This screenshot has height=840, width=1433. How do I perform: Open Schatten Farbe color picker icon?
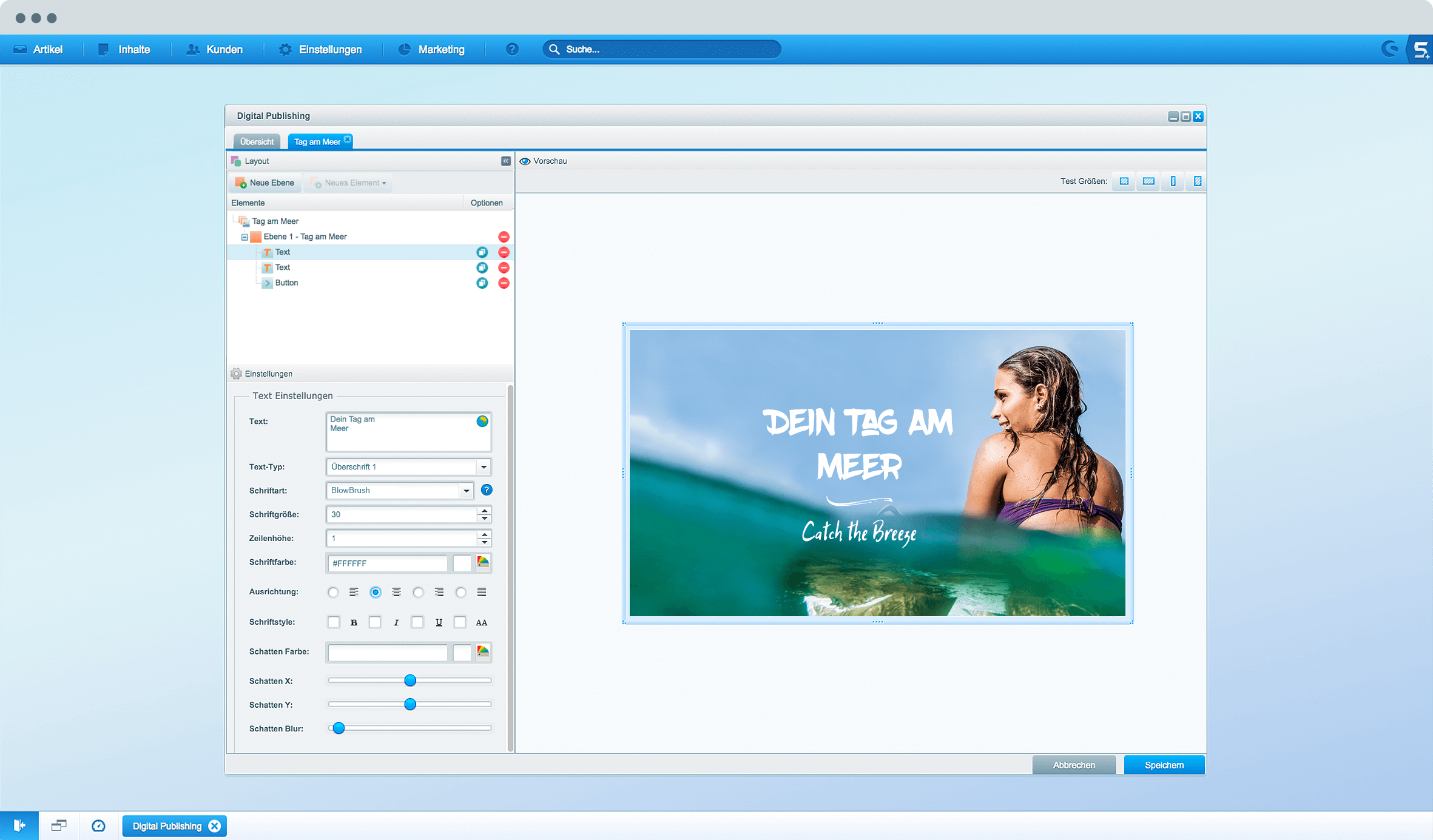pyautogui.click(x=483, y=652)
